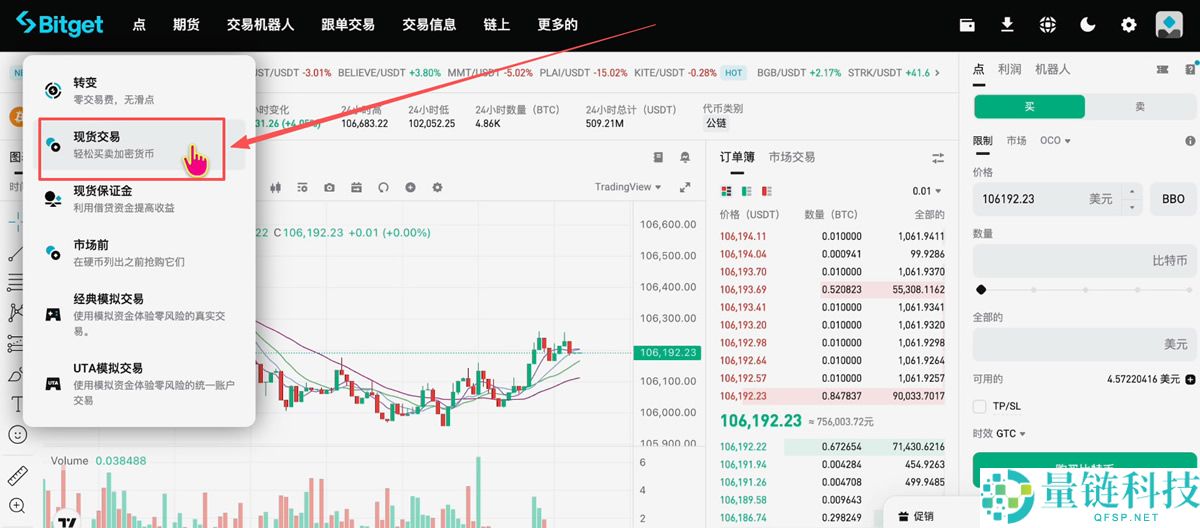Screen dimensions: 1200x528
Task: Decrease price with the down stepper
Action: pos(1132,207)
